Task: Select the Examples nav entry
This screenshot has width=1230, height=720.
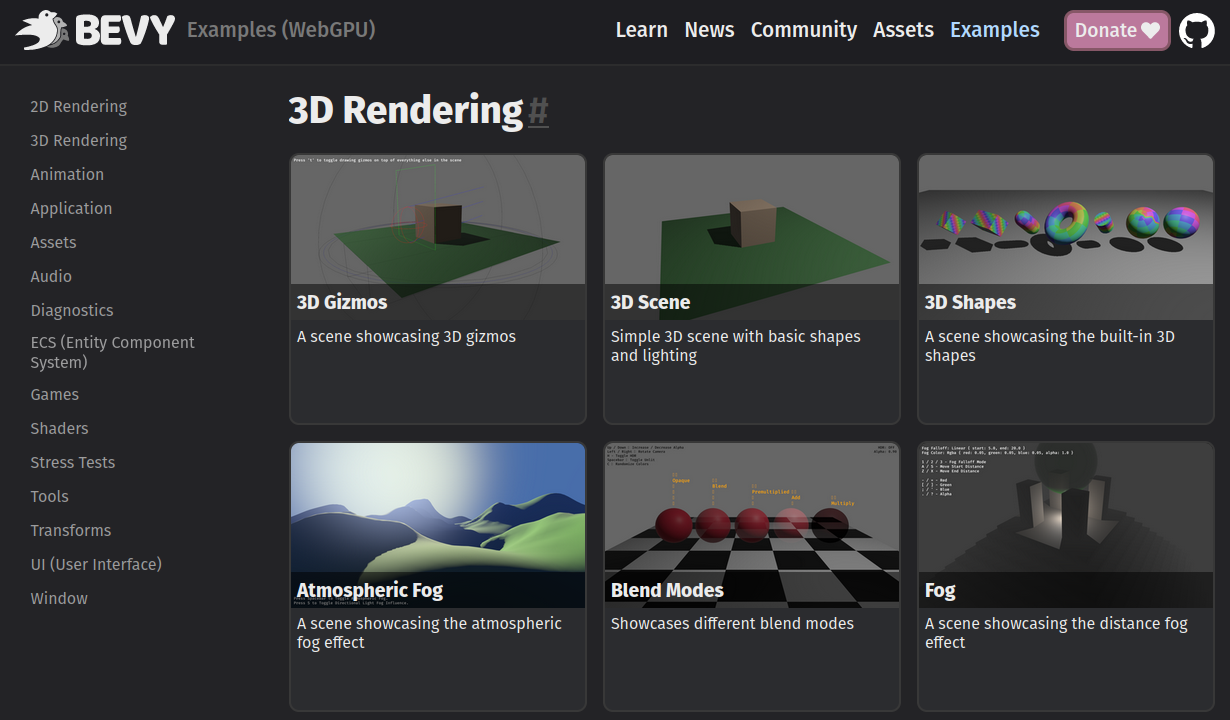Action: [x=994, y=30]
